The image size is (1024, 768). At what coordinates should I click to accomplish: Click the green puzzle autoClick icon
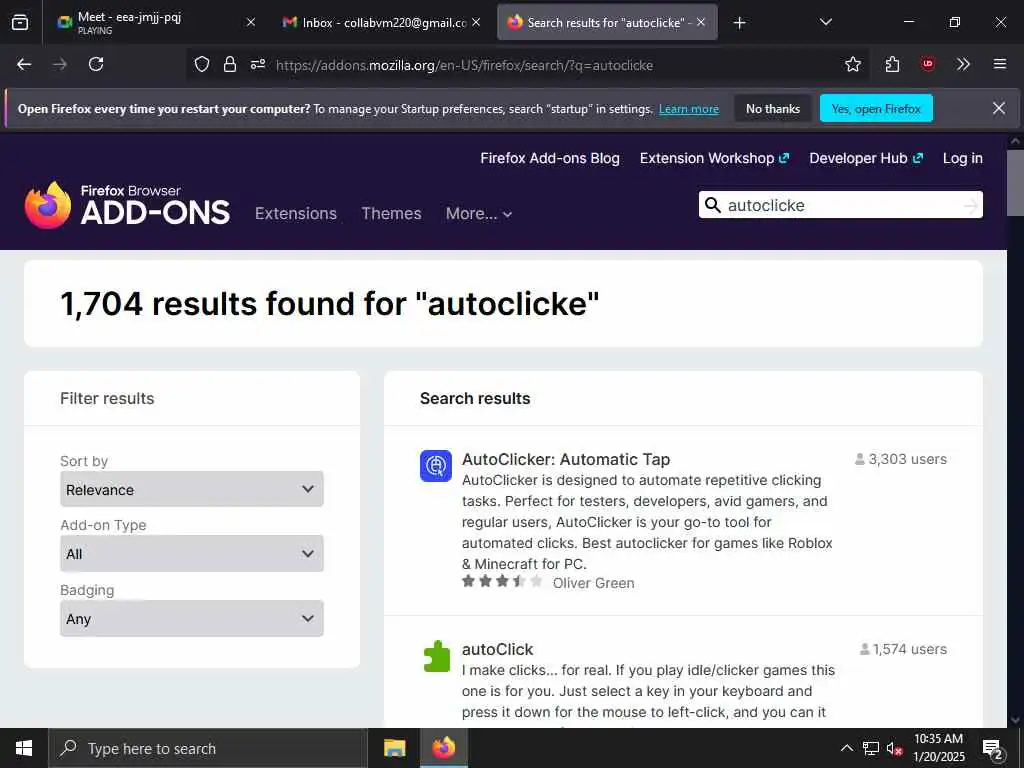tap(436, 656)
